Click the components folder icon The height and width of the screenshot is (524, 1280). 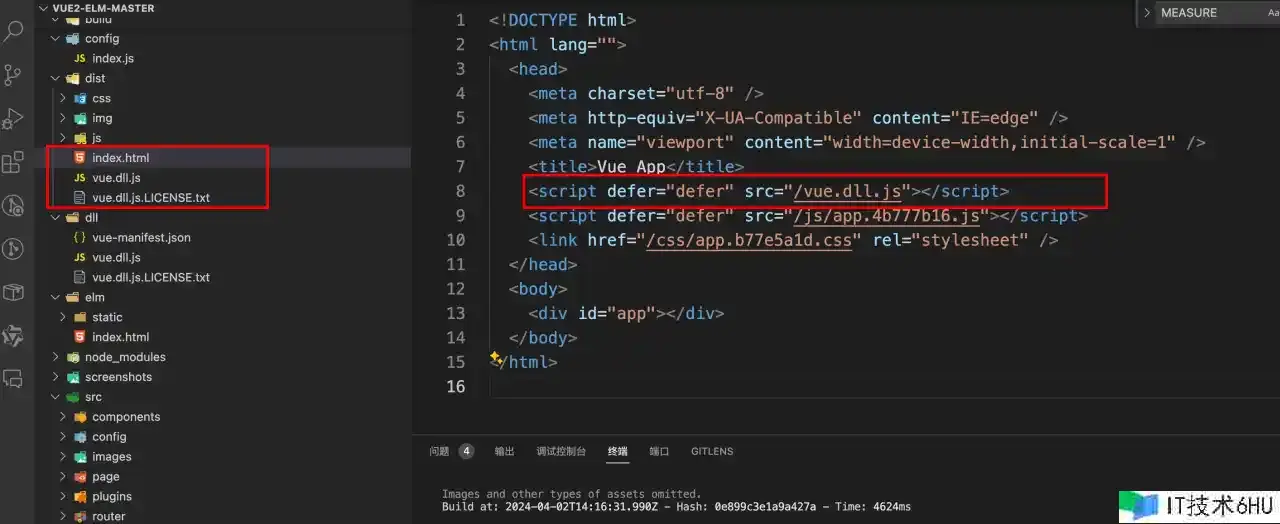pyautogui.click(x=80, y=417)
